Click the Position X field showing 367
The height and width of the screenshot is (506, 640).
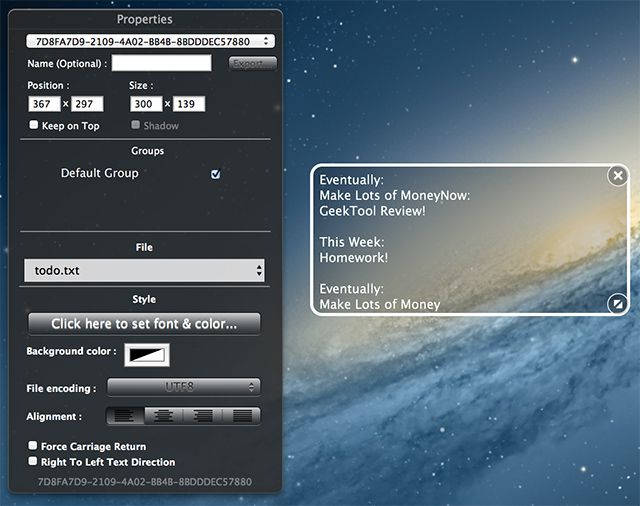[44, 104]
